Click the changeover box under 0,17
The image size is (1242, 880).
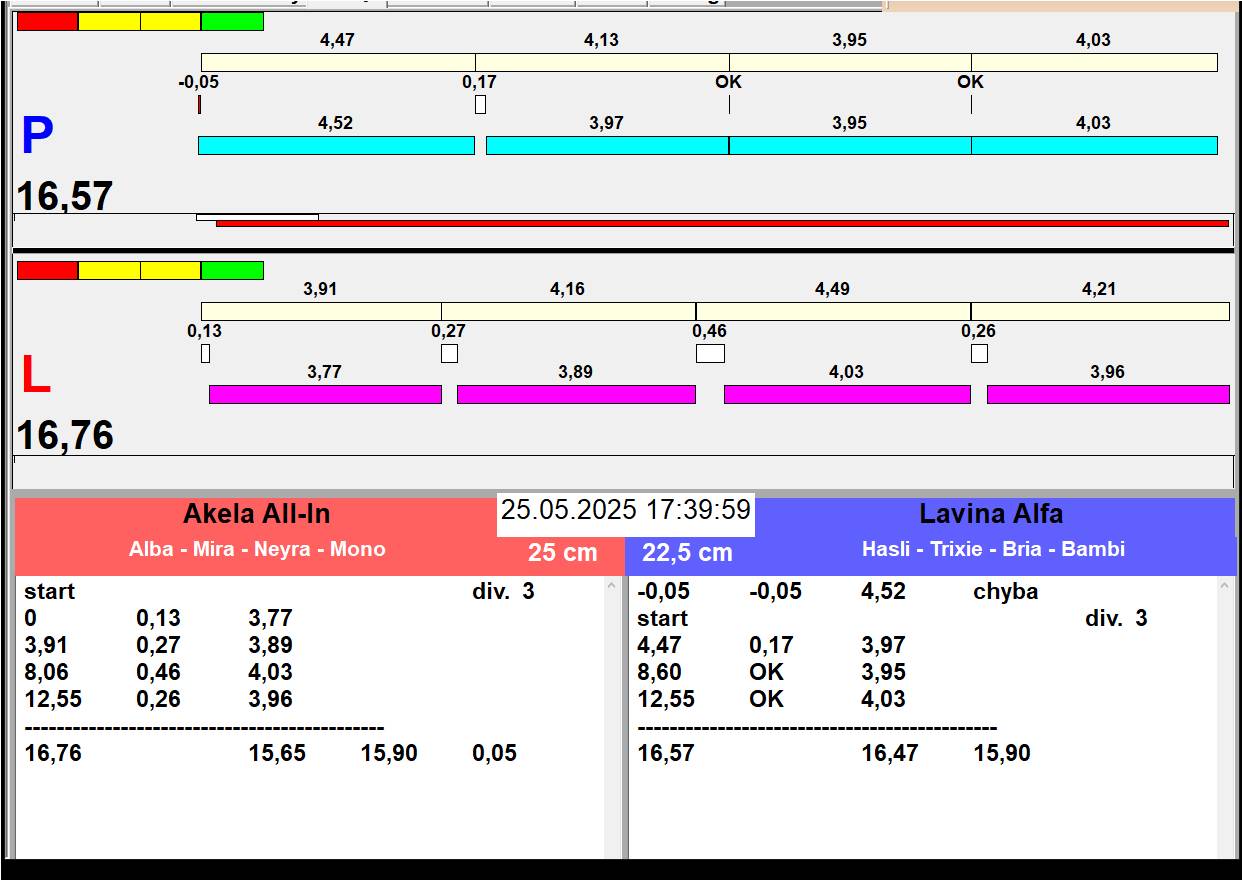(480, 104)
